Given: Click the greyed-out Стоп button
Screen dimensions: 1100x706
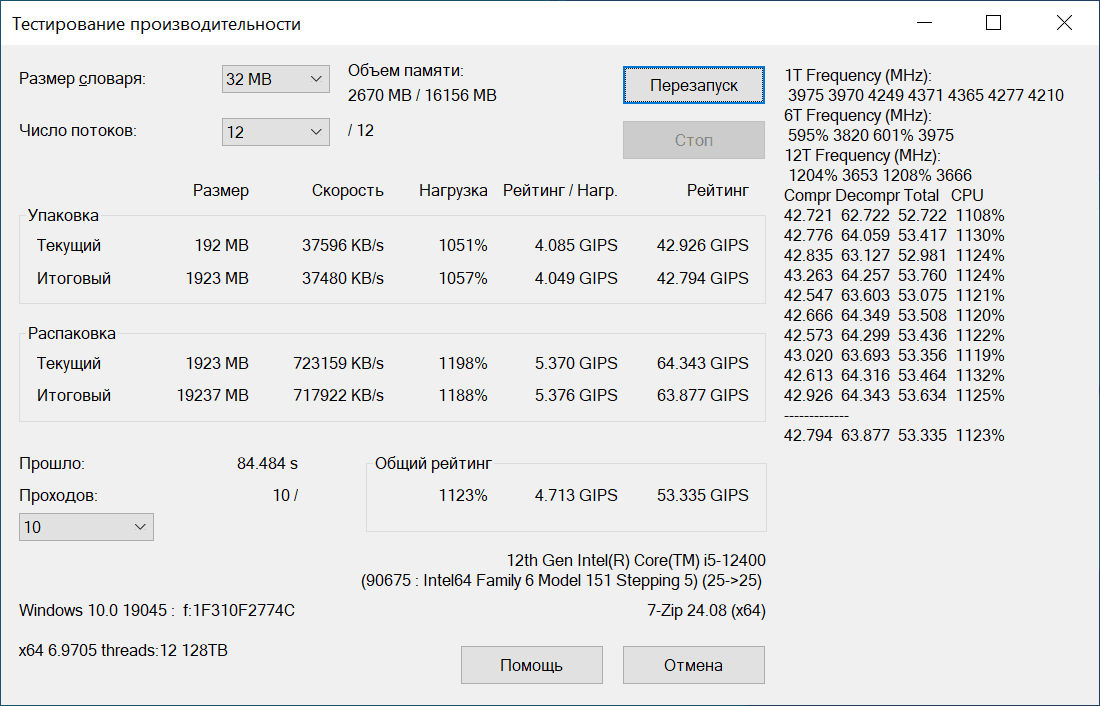Looking at the screenshot, I should (x=693, y=140).
